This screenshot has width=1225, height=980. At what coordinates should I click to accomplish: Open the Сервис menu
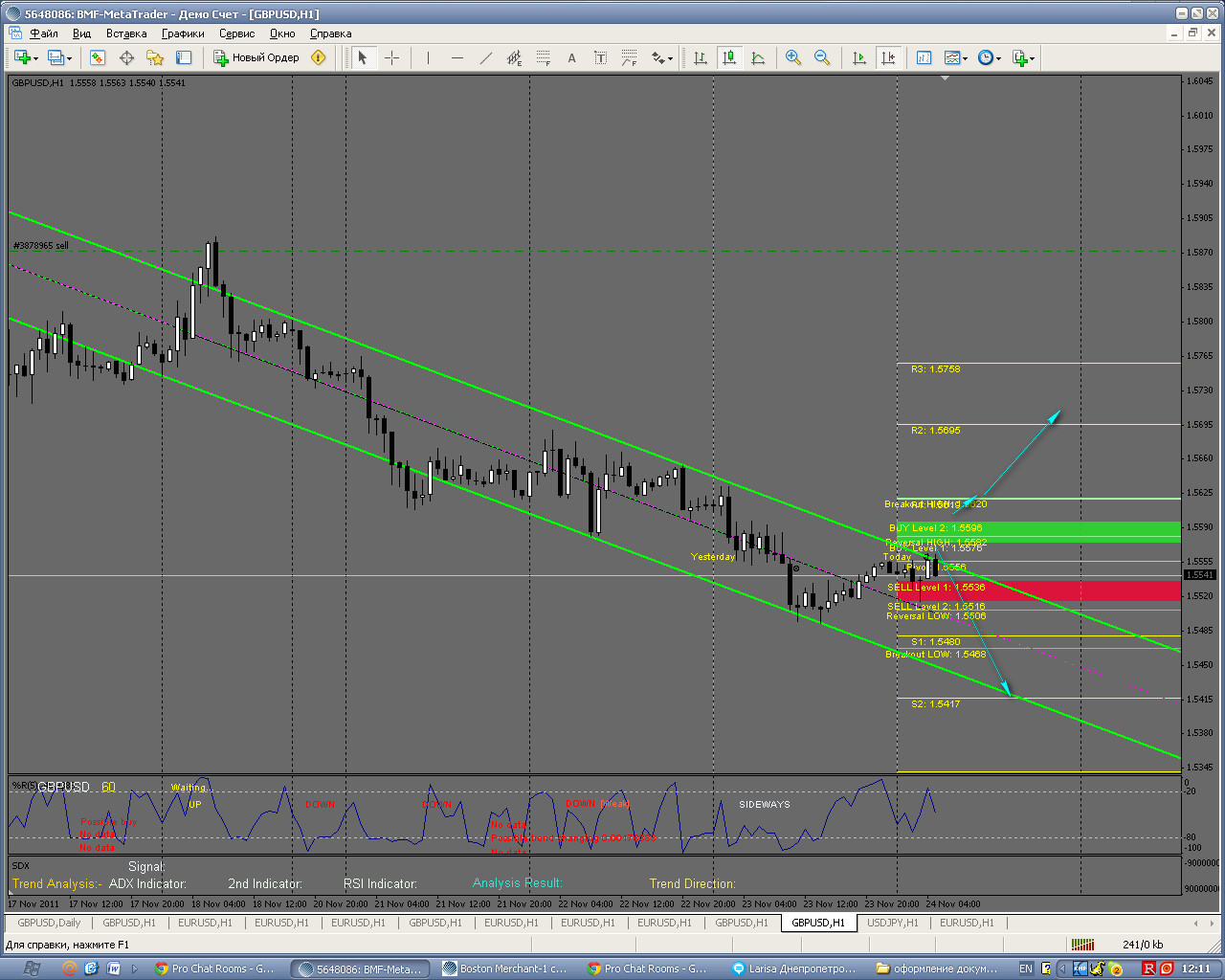coord(236,33)
